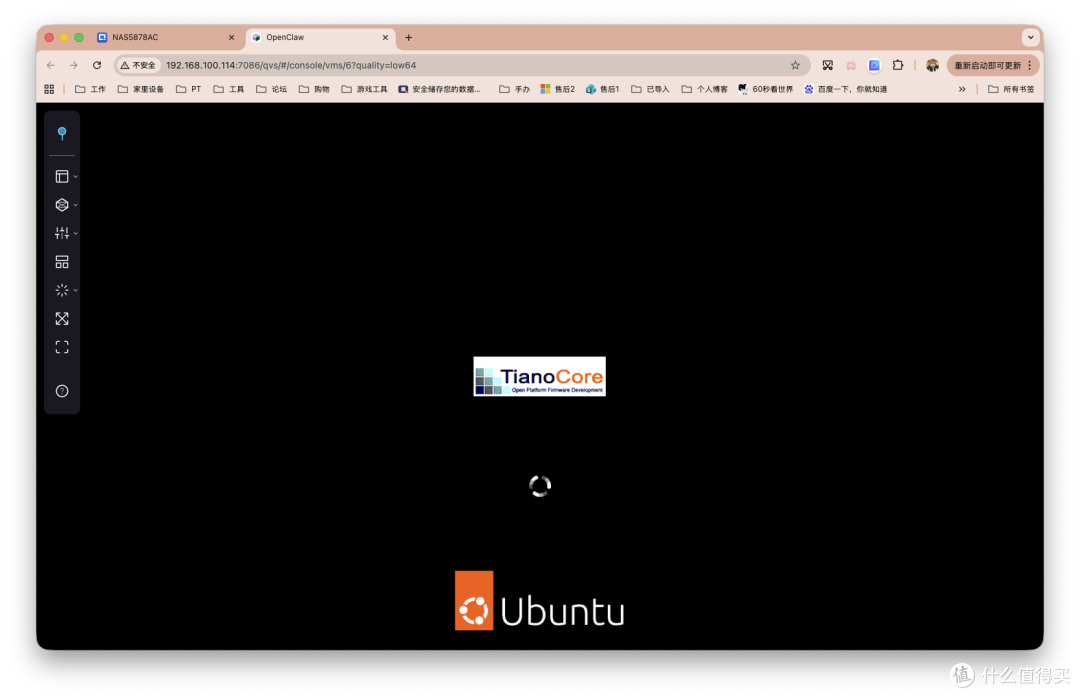
Task: Click the 重新启动即可更新 button
Action: pos(987,65)
